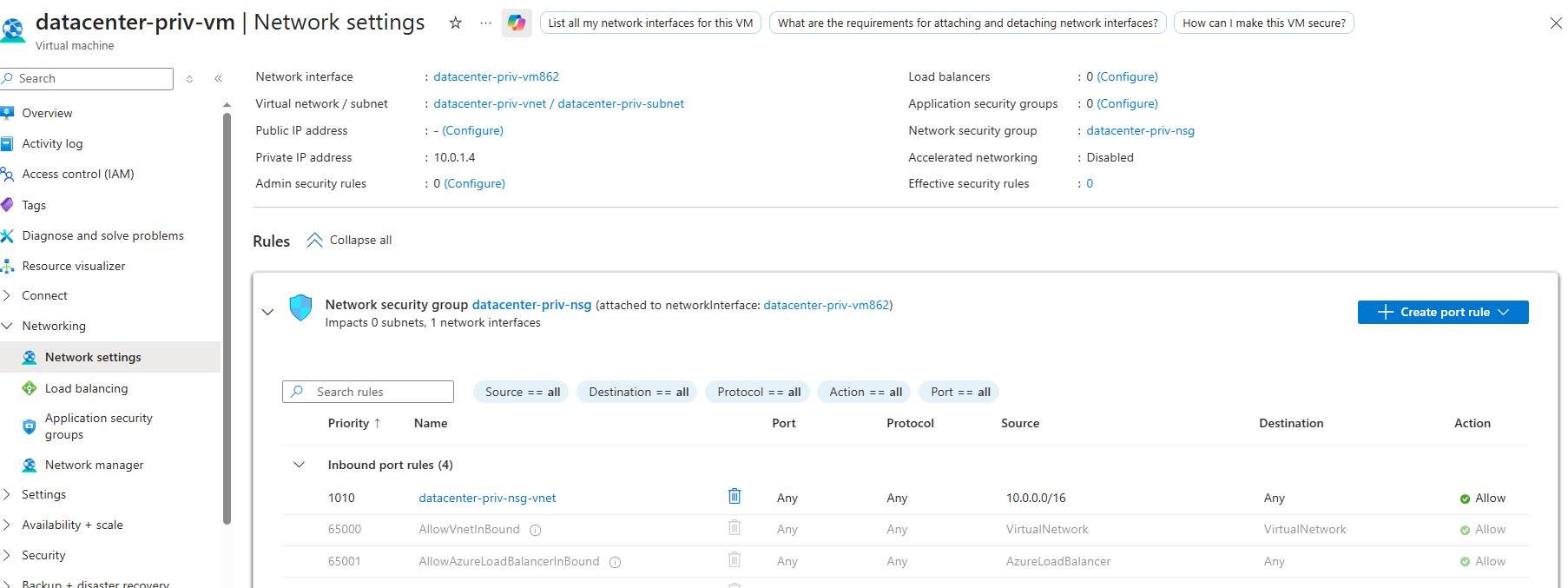Image resolution: width=1568 pixels, height=588 pixels.
Task: Toggle the Protocol == all filter
Action: (758, 393)
